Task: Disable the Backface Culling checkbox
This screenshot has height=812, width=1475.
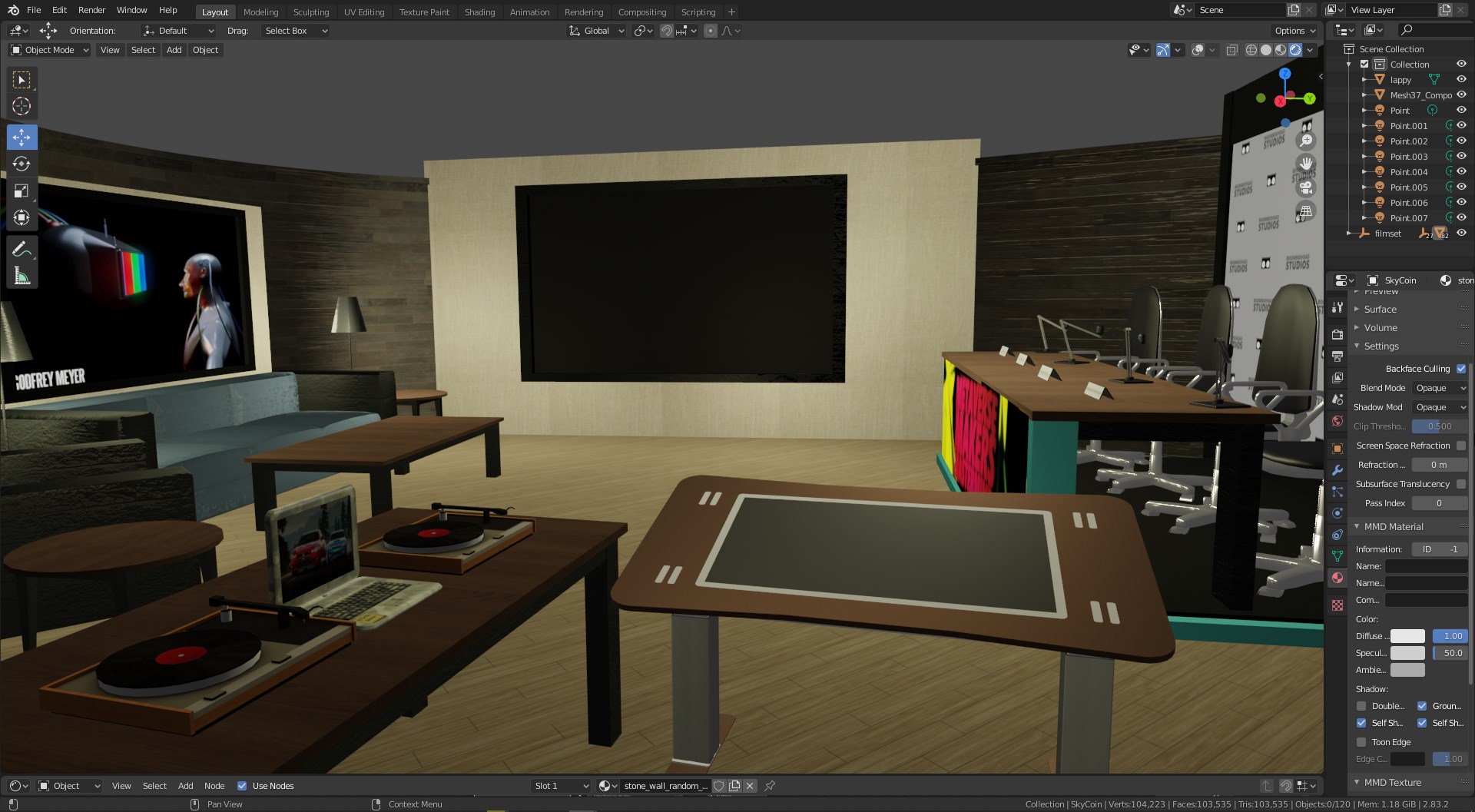Action: 1461,369
